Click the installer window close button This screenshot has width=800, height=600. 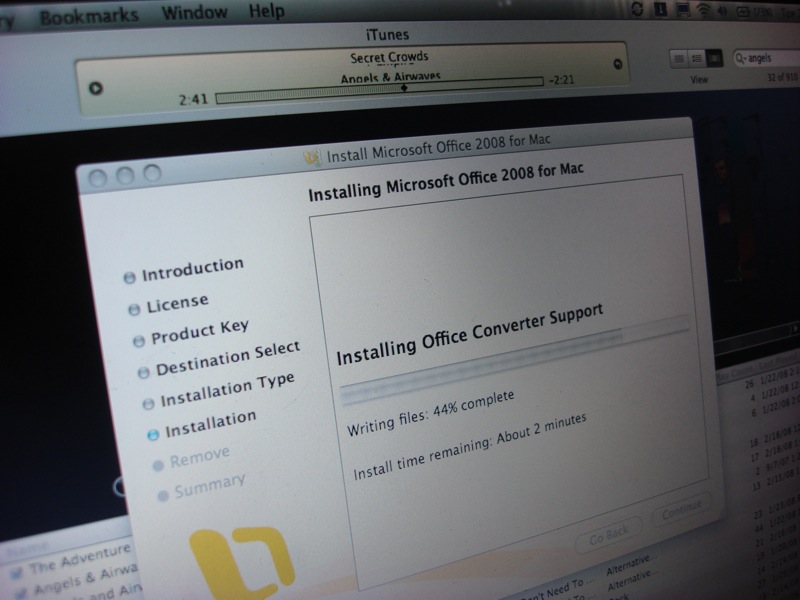[x=97, y=179]
